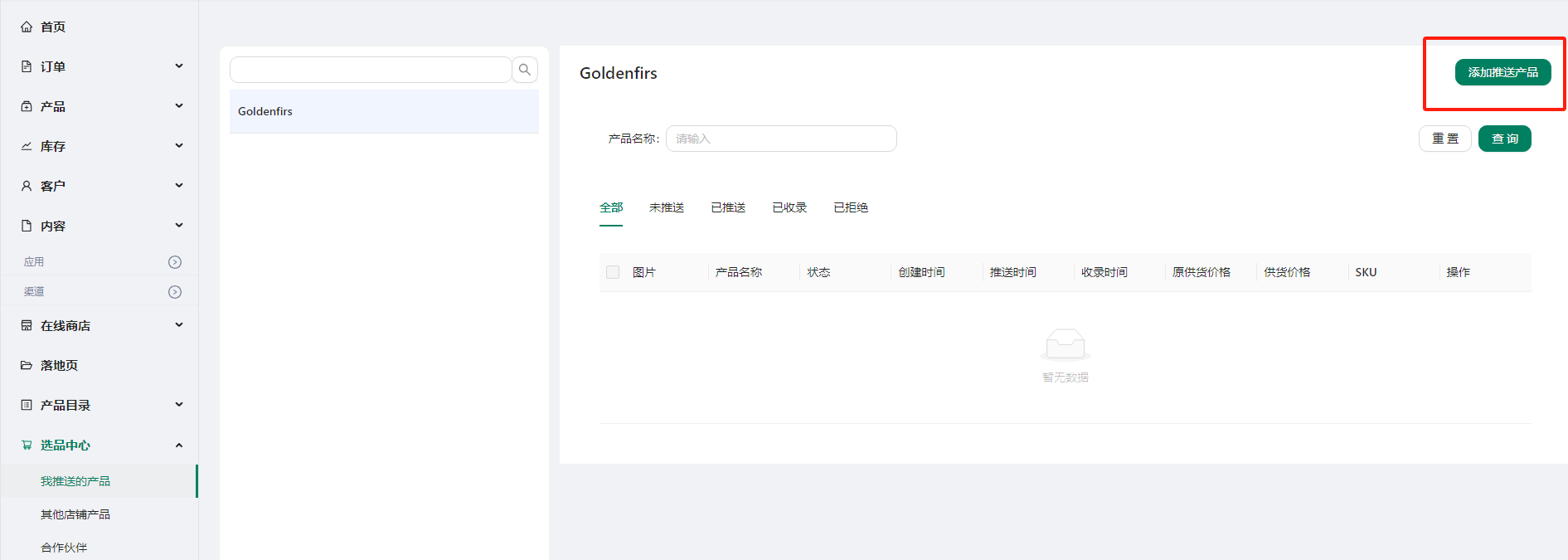Click the Goldenfirs page title
This screenshot has width=1568, height=560.
619,73
